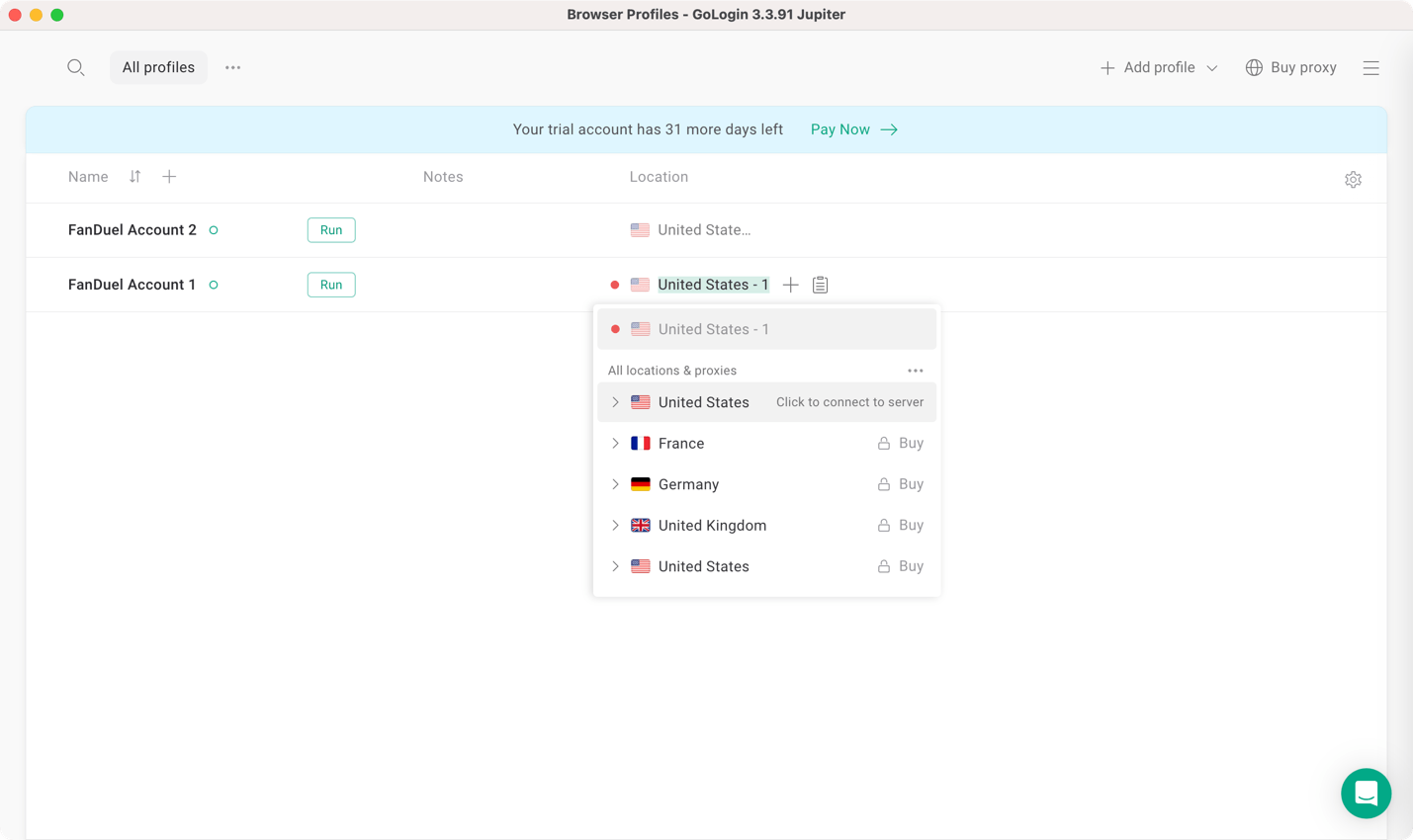
Task: Sort profiles using the Name sort arrows
Action: [x=134, y=177]
